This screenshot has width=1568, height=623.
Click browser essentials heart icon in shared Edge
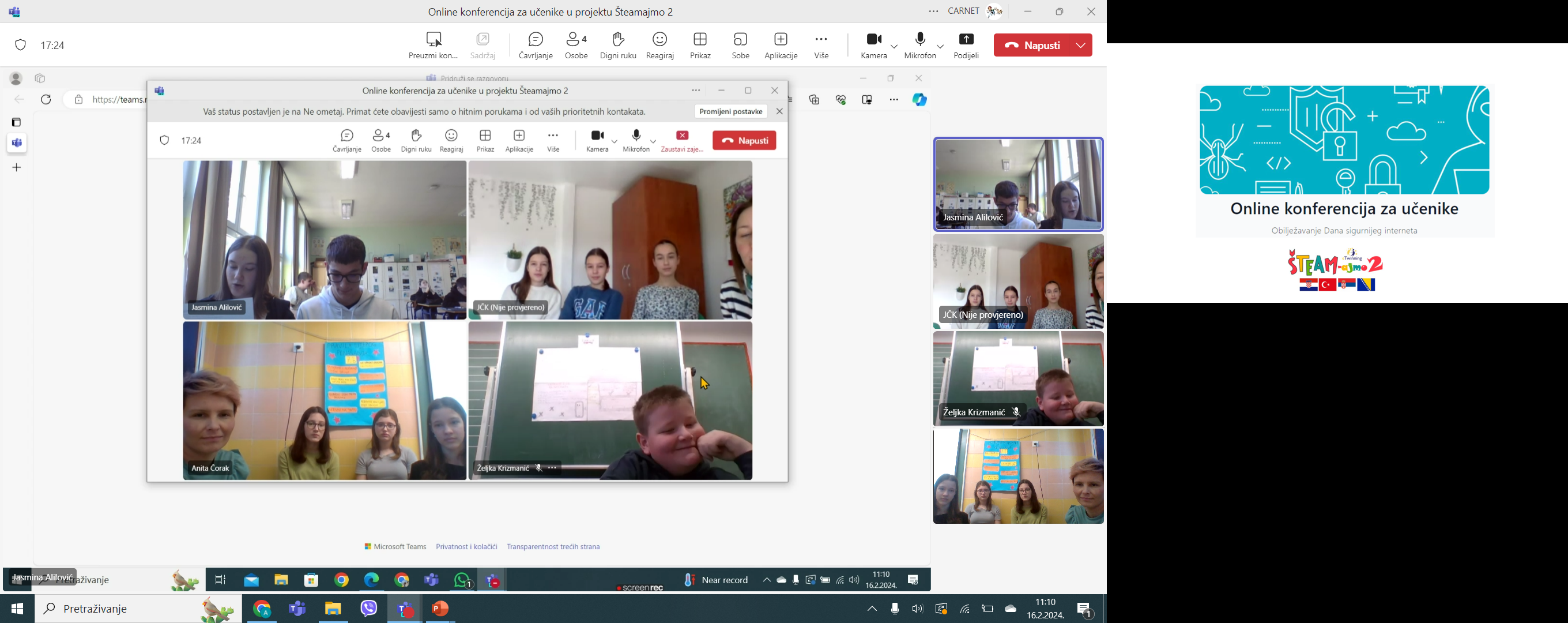(841, 100)
